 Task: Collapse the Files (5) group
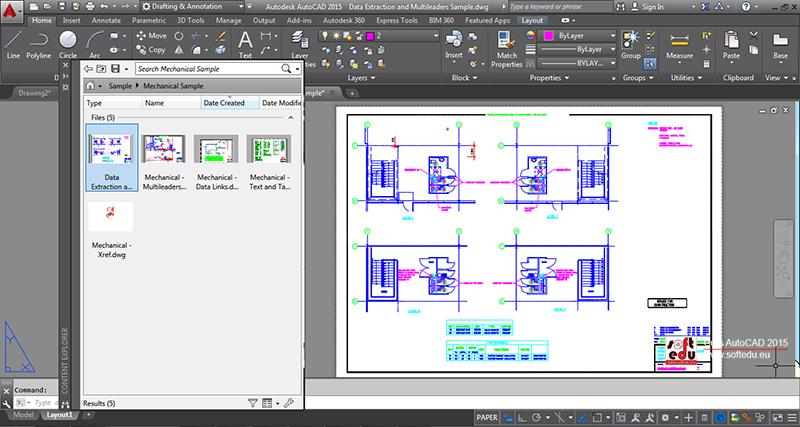tap(291, 117)
